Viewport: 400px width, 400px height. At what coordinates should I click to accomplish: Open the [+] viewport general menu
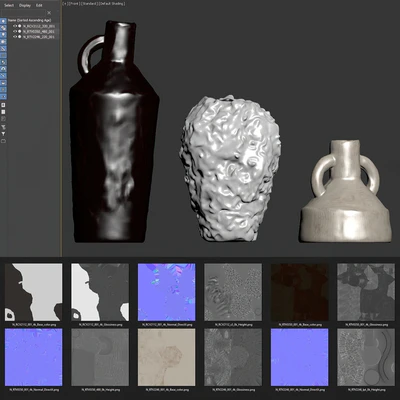(x=64, y=4)
